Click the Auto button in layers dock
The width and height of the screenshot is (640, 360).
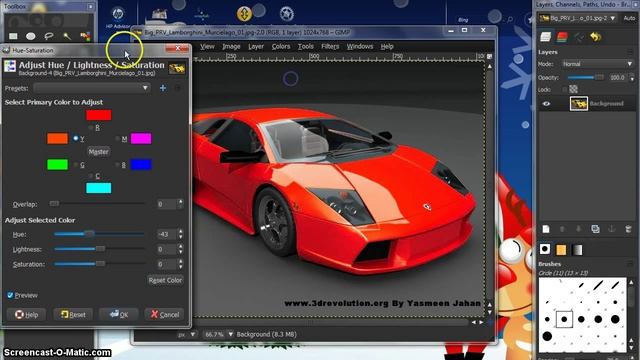click(x=629, y=18)
